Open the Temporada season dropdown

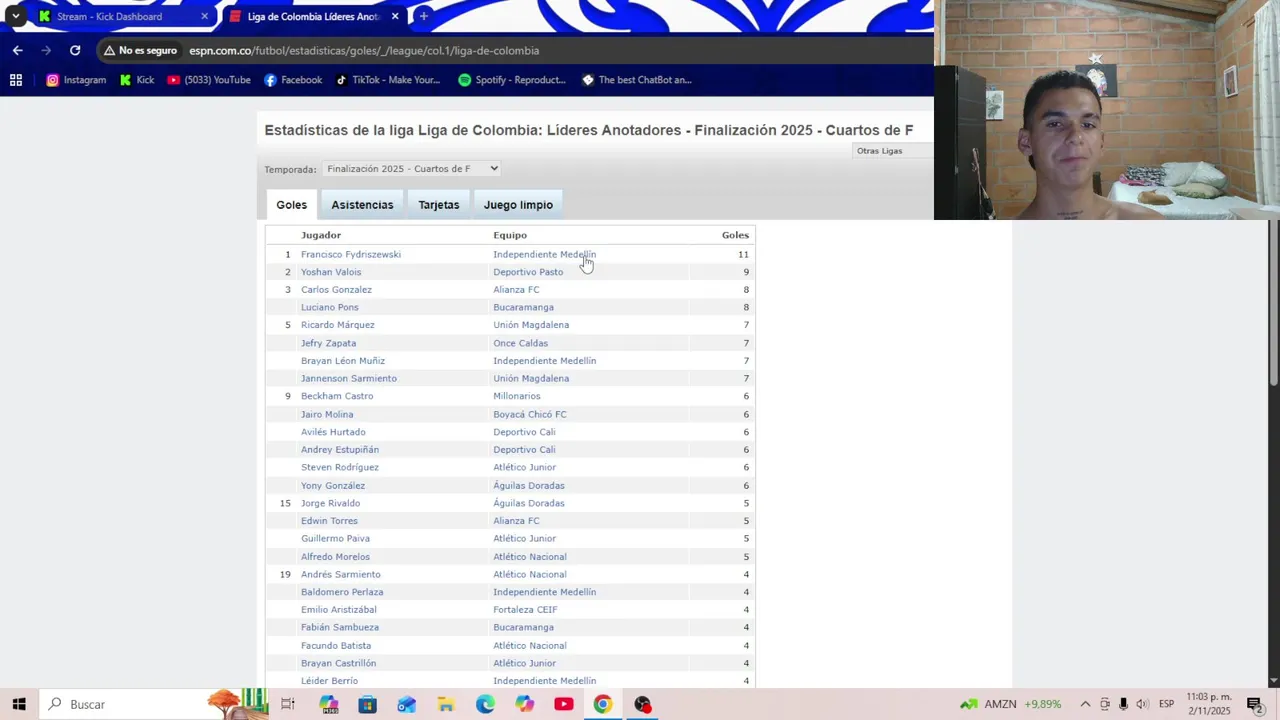click(411, 169)
